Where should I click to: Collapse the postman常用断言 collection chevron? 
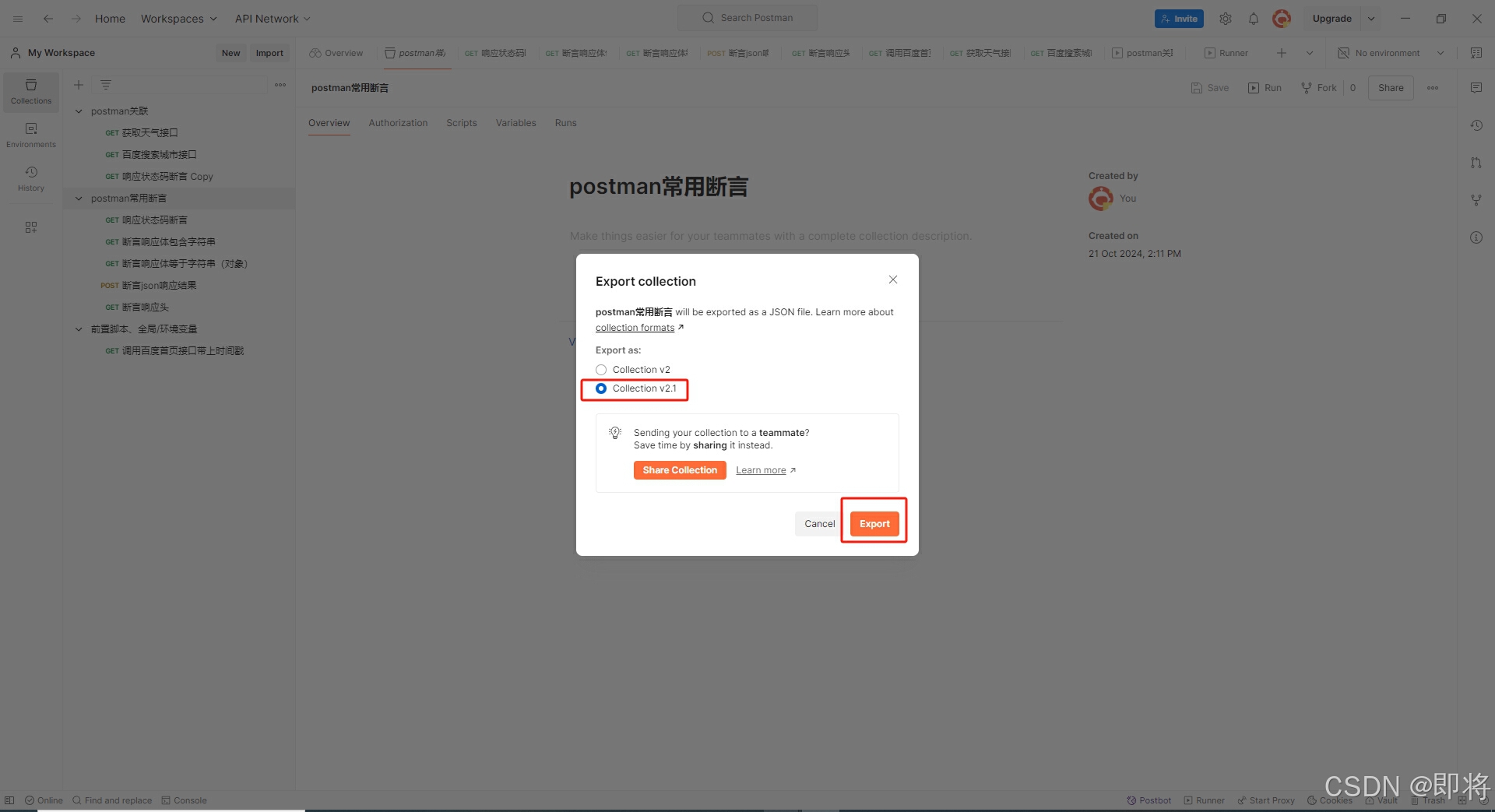tap(79, 199)
